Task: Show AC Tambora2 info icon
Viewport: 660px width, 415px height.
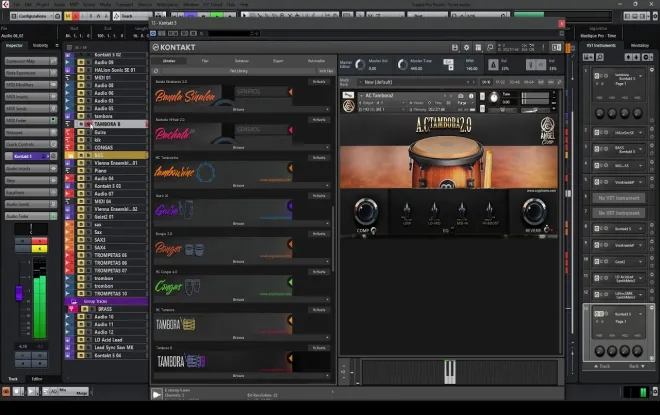Action: pos(471,96)
